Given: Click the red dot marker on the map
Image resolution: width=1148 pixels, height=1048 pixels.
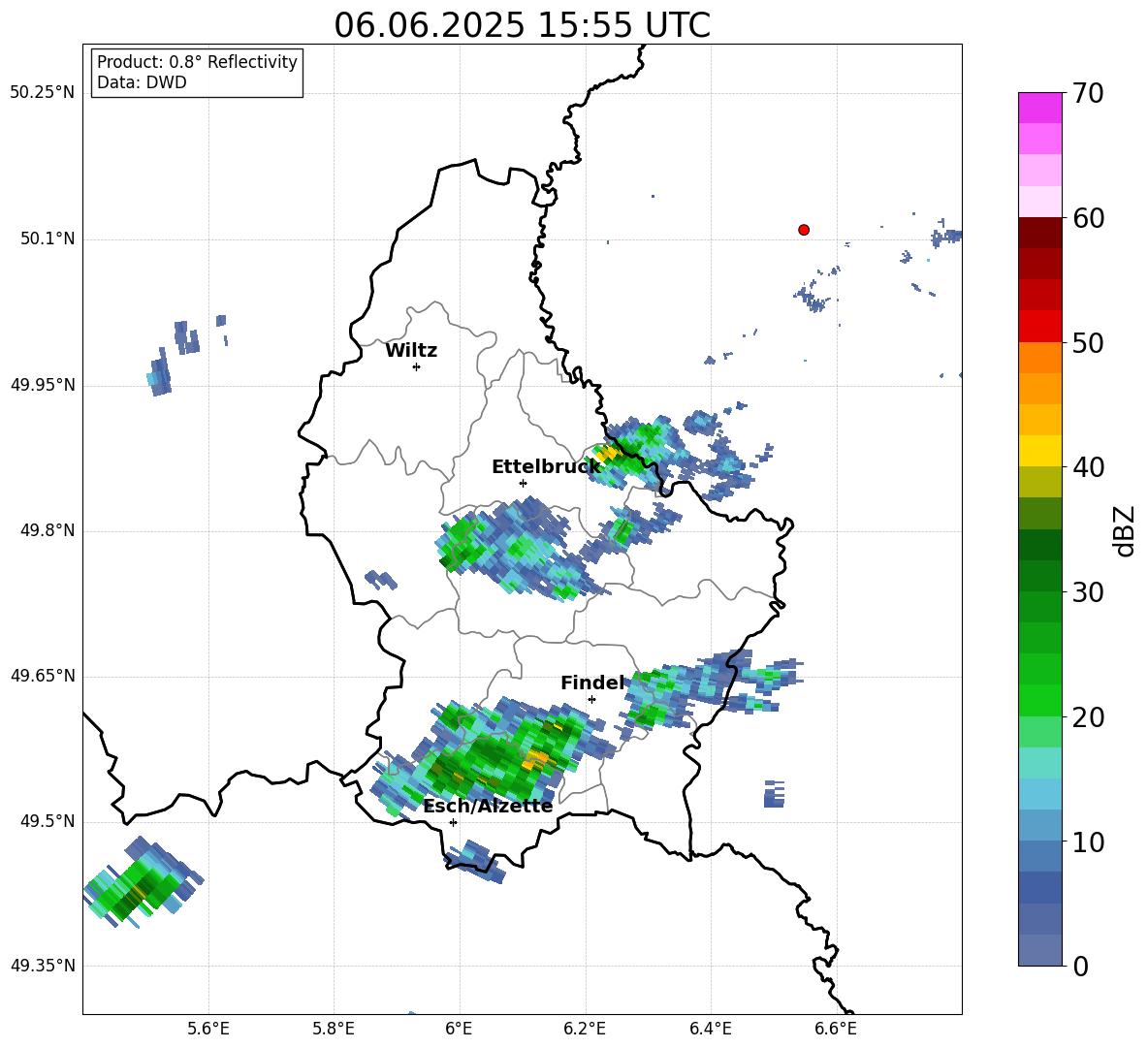Looking at the screenshot, I should [x=804, y=230].
